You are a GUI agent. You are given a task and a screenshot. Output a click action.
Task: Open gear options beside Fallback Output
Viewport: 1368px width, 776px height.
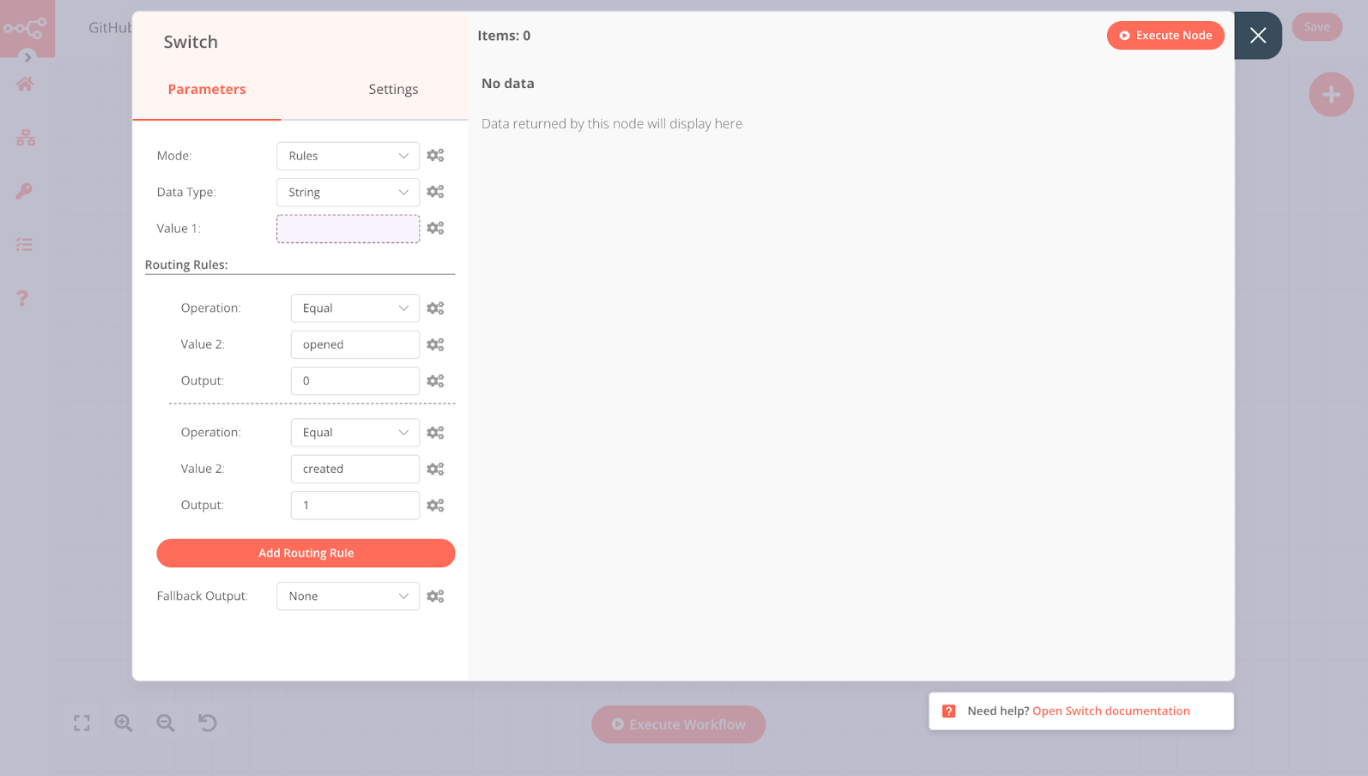pos(435,595)
